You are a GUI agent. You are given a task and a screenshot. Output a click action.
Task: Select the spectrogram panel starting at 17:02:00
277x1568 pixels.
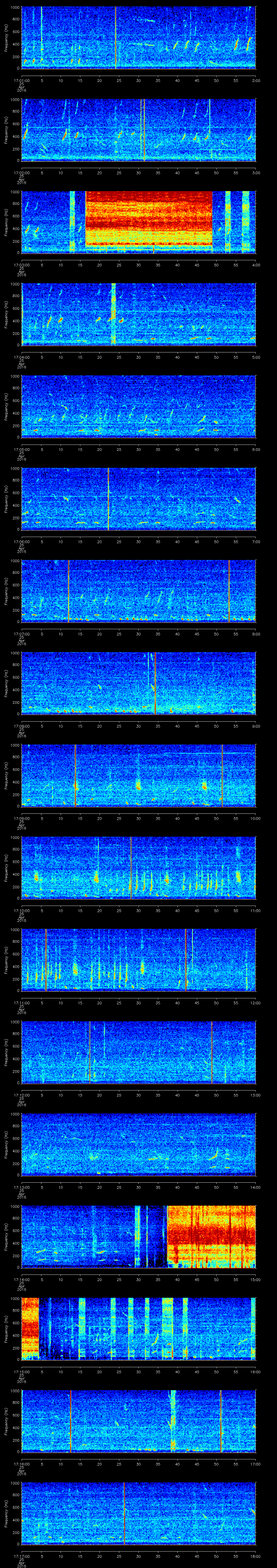tap(139, 130)
